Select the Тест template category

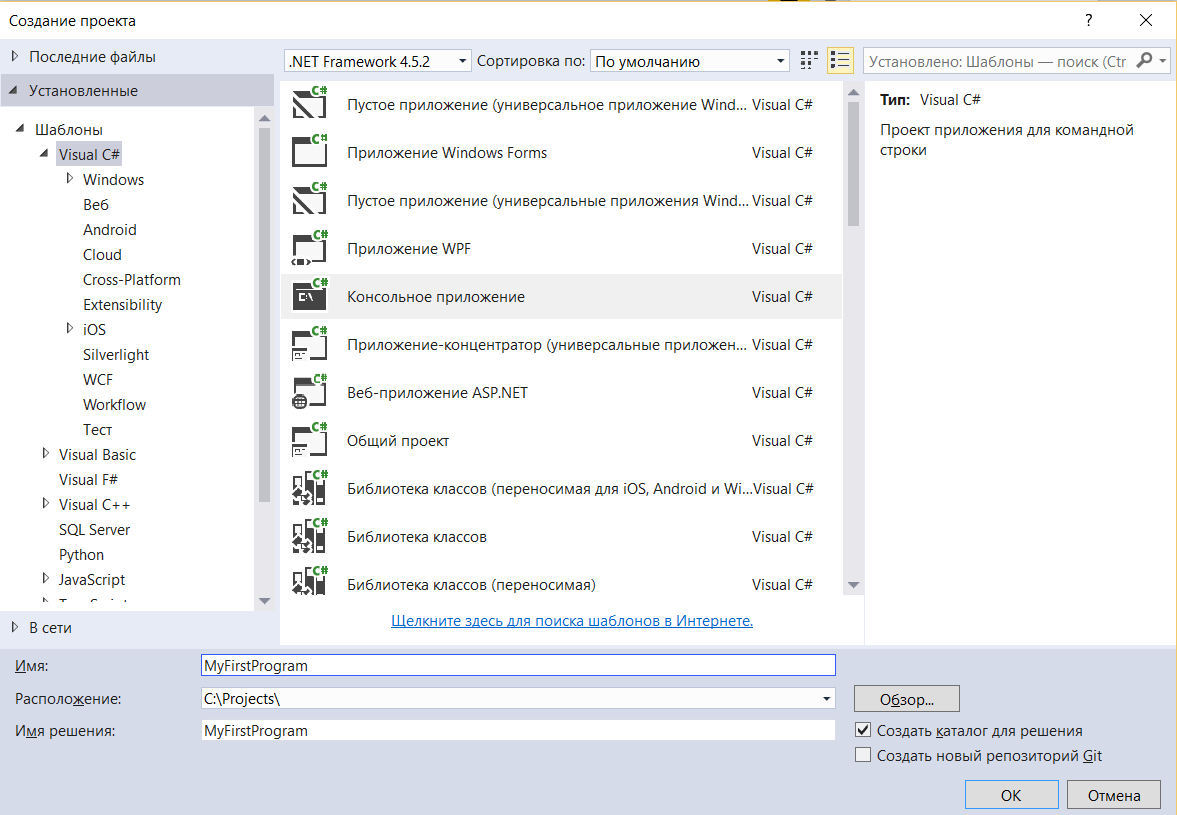click(x=98, y=429)
